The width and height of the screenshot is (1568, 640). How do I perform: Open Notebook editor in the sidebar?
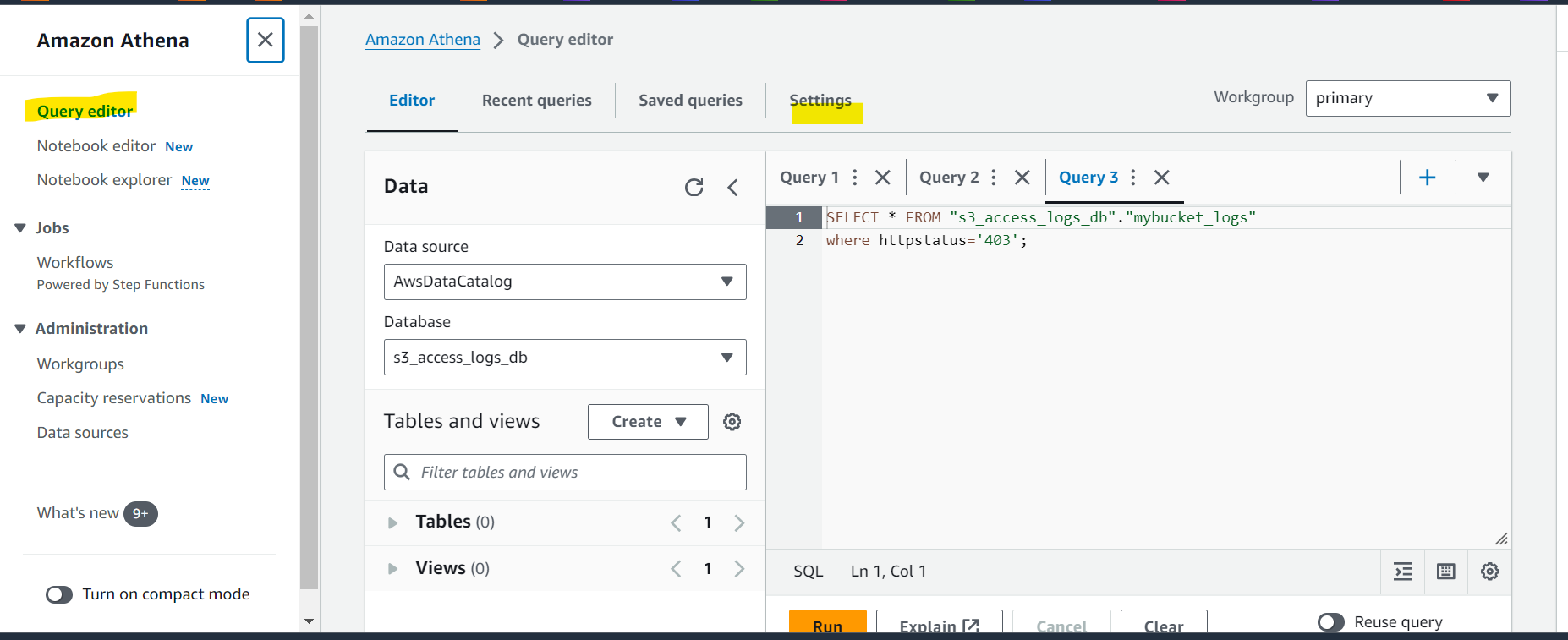(96, 146)
